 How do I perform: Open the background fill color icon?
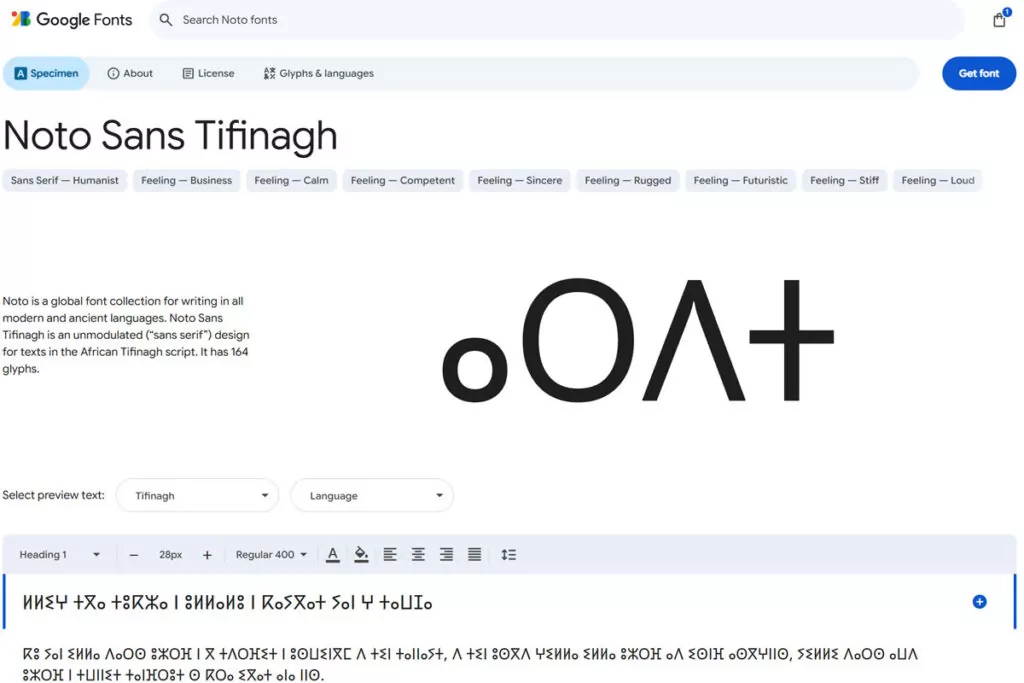(361, 554)
